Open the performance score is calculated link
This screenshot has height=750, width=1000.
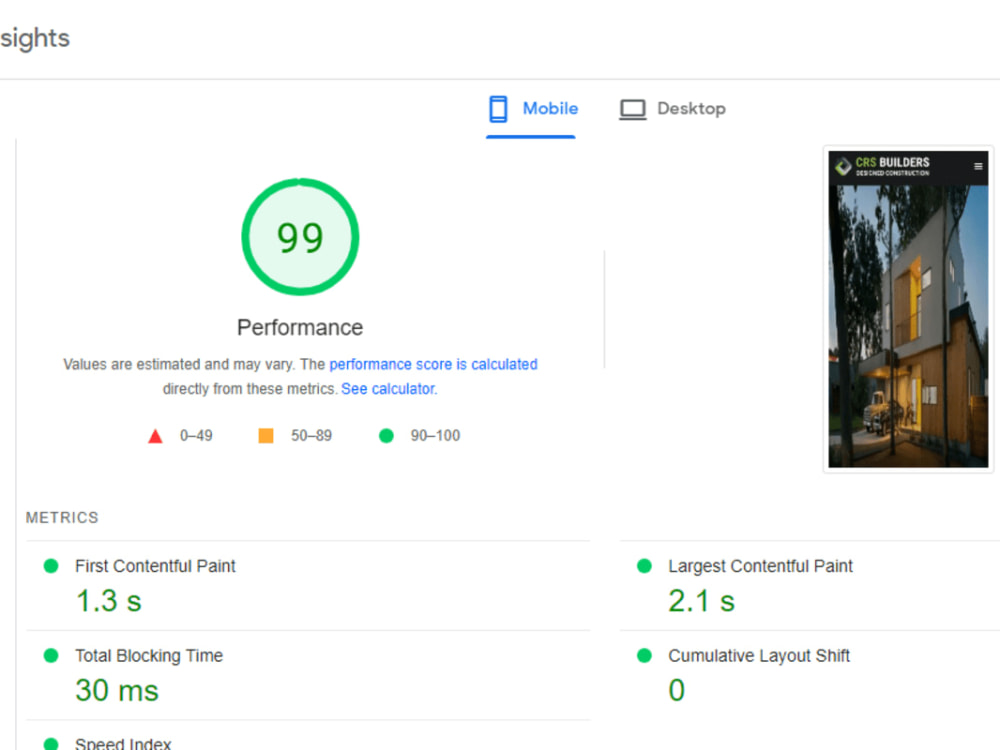[x=433, y=364]
